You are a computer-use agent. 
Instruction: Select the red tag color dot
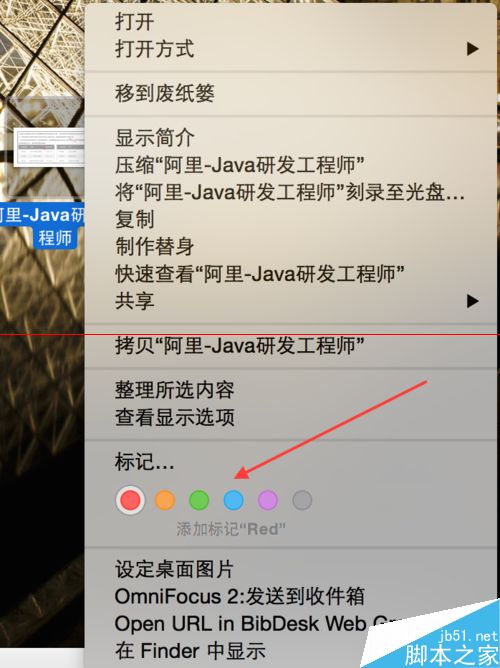(130, 500)
